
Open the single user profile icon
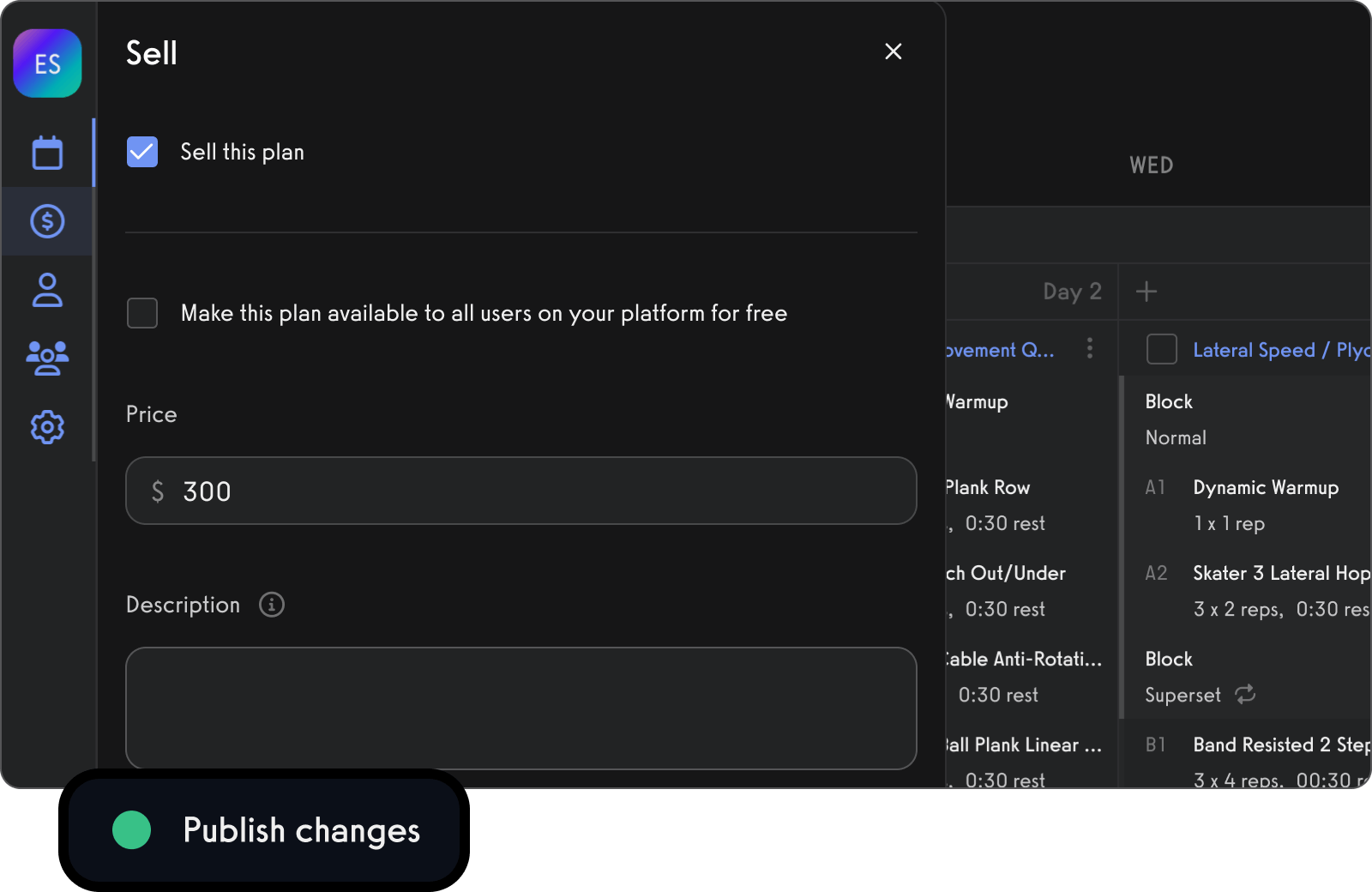click(x=47, y=290)
